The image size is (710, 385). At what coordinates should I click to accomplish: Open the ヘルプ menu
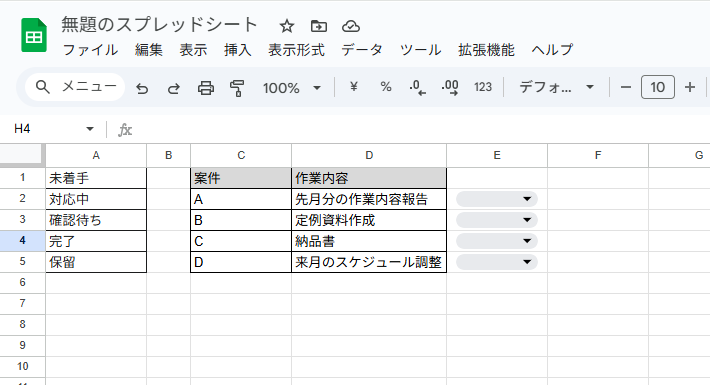552,50
